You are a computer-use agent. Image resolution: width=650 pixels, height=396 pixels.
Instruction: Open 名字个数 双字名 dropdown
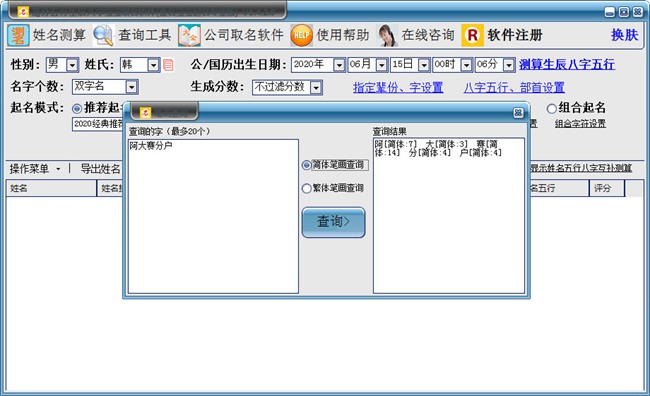click(131, 87)
